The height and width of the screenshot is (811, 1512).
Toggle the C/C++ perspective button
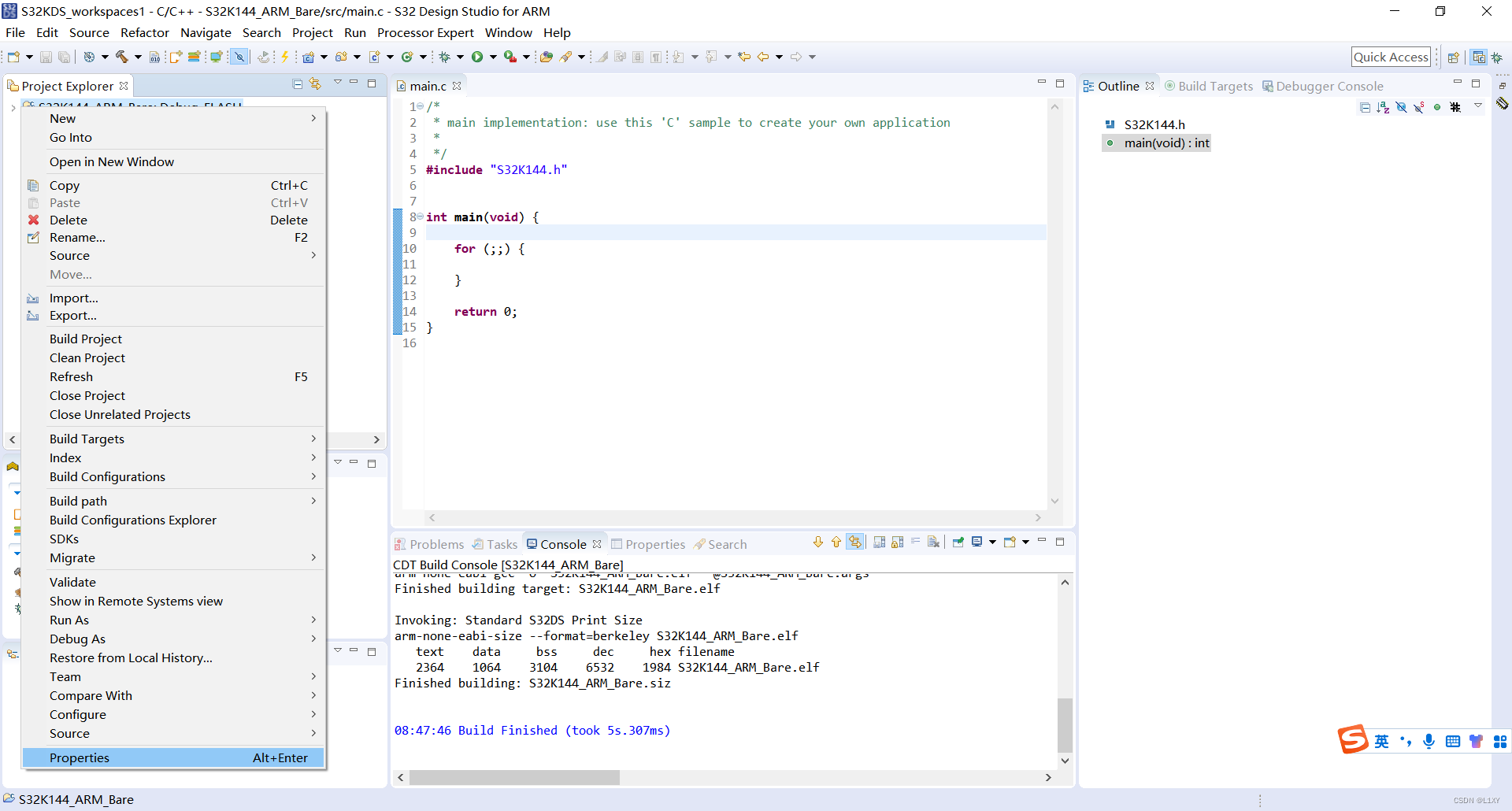click(x=1479, y=57)
